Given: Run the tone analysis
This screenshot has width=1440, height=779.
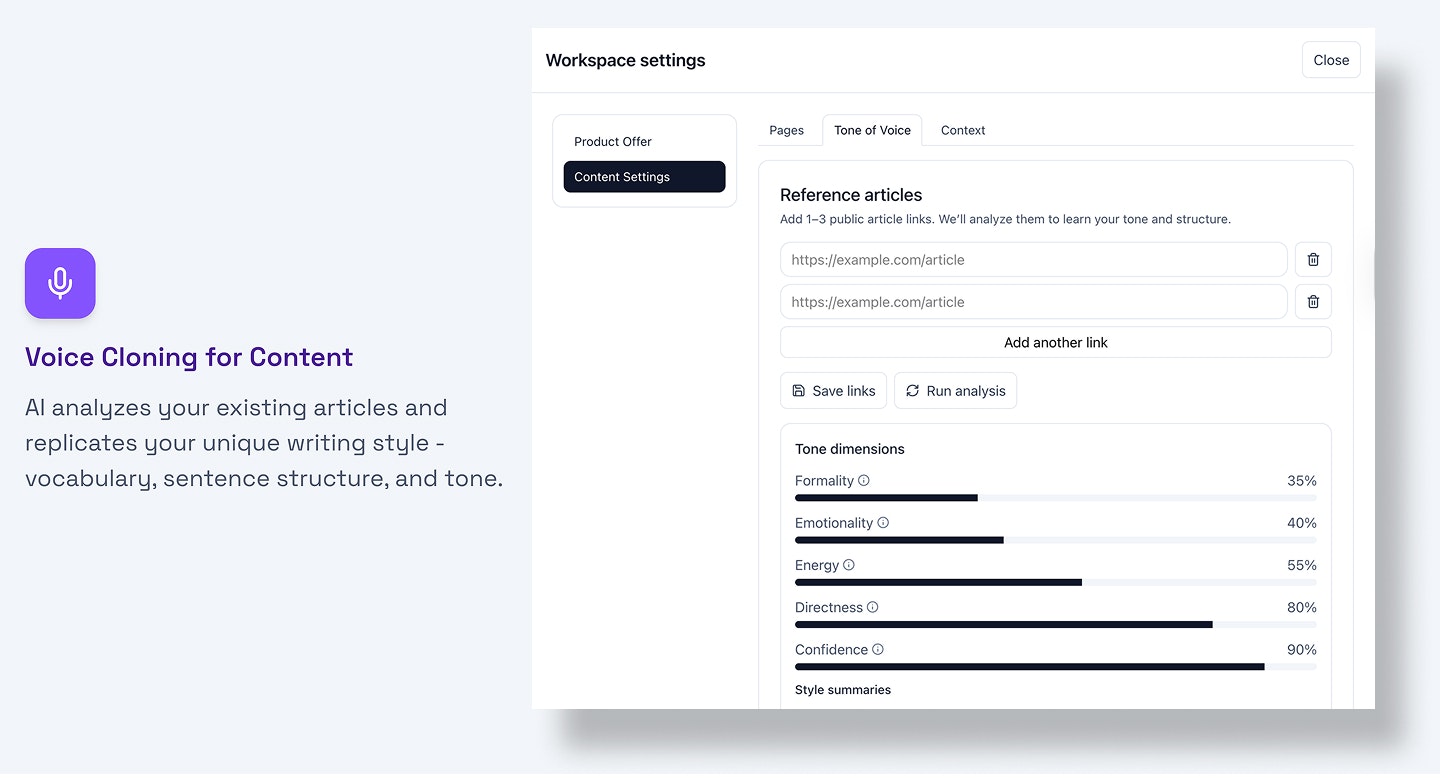Looking at the screenshot, I should (x=955, y=390).
